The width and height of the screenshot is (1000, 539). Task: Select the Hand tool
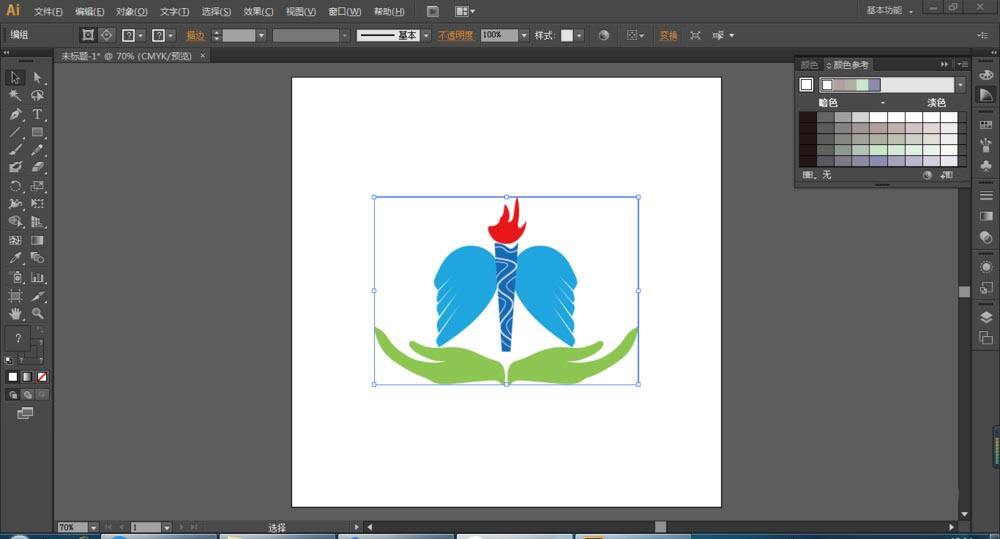15,314
